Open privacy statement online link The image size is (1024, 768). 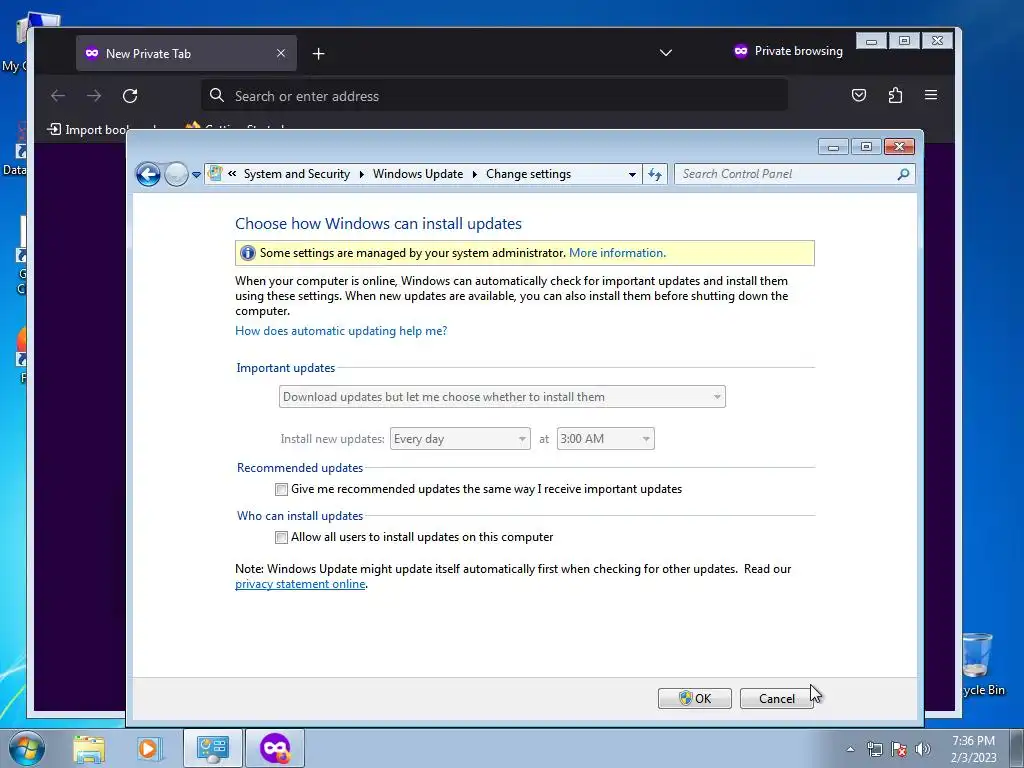[x=300, y=584]
